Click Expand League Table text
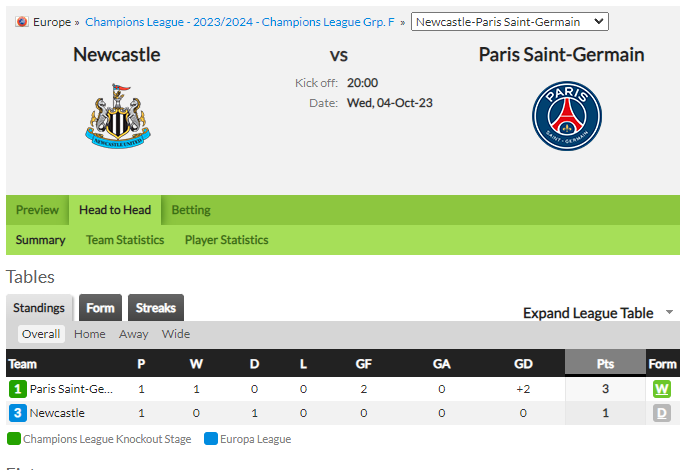This screenshot has height=470, width=686. coord(588,313)
